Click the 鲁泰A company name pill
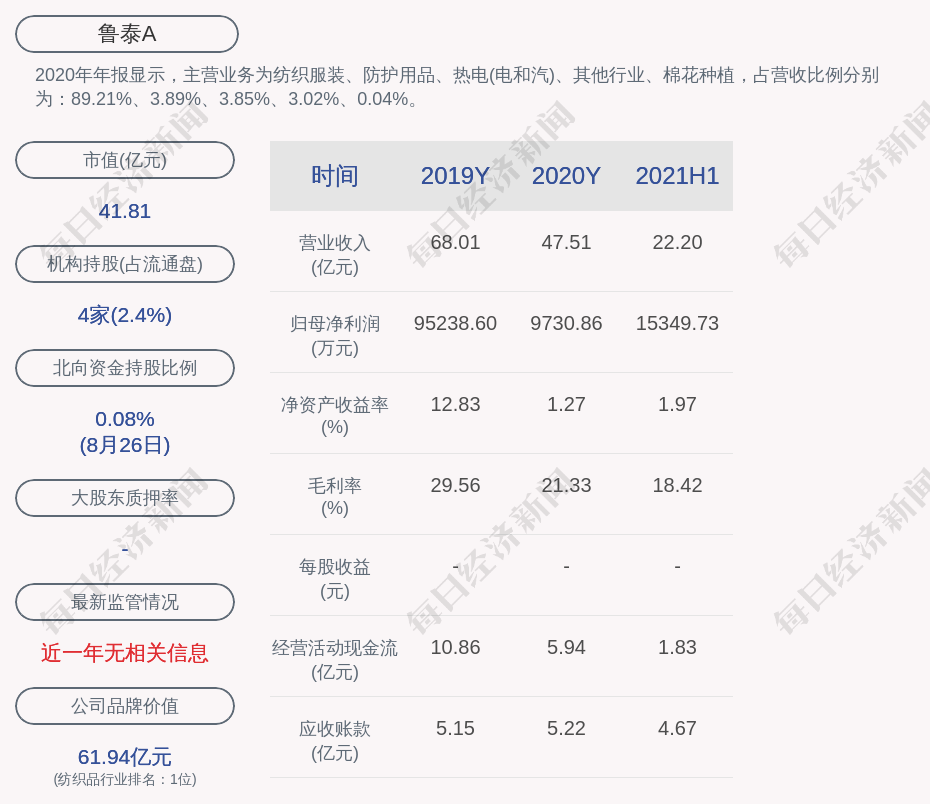Image resolution: width=930 pixels, height=804 pixels. (x=126, y=34)
